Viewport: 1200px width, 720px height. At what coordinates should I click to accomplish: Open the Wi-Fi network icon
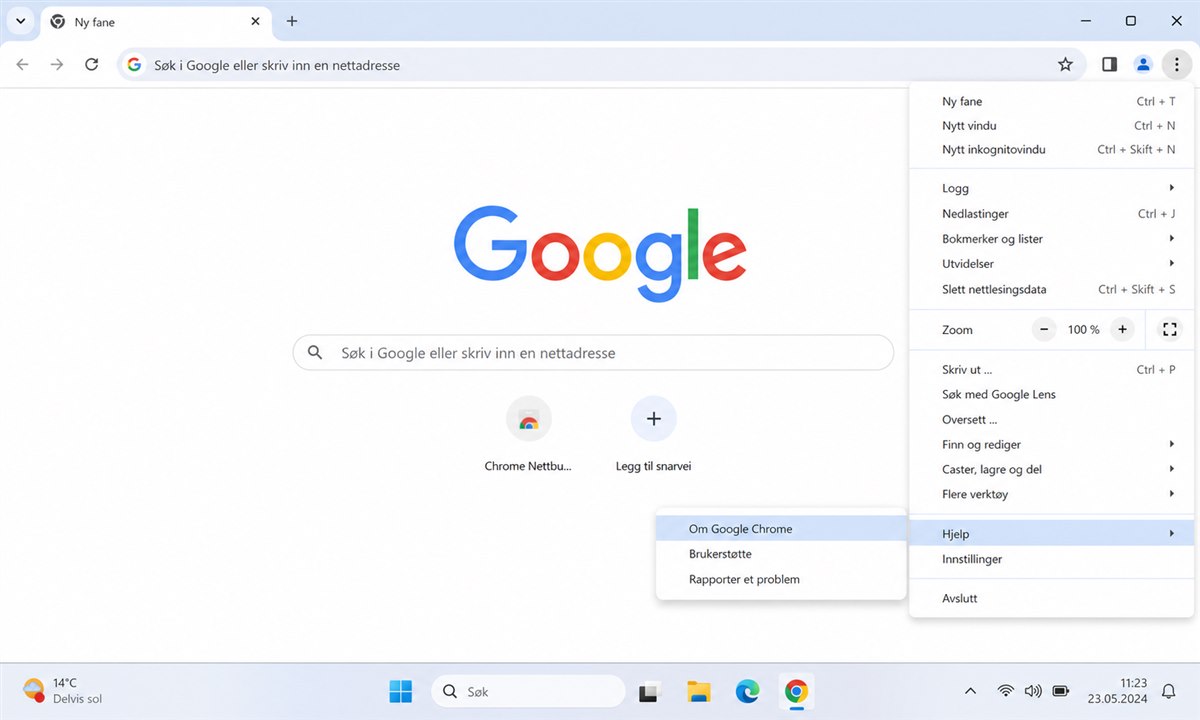tap(1005, 691)
